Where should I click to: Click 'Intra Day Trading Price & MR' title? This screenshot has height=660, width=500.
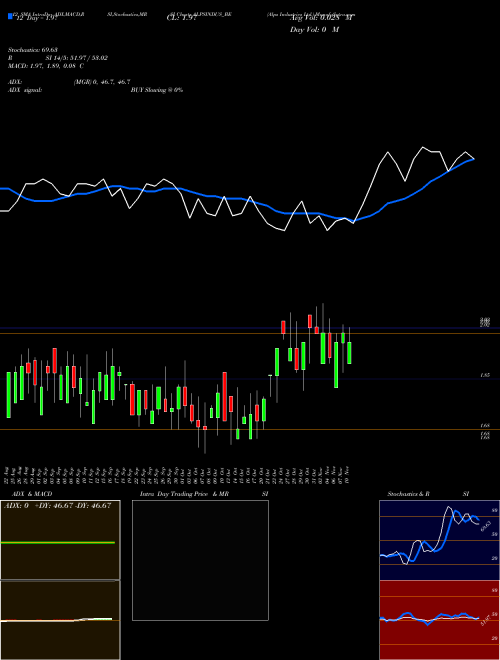[184, 494]
